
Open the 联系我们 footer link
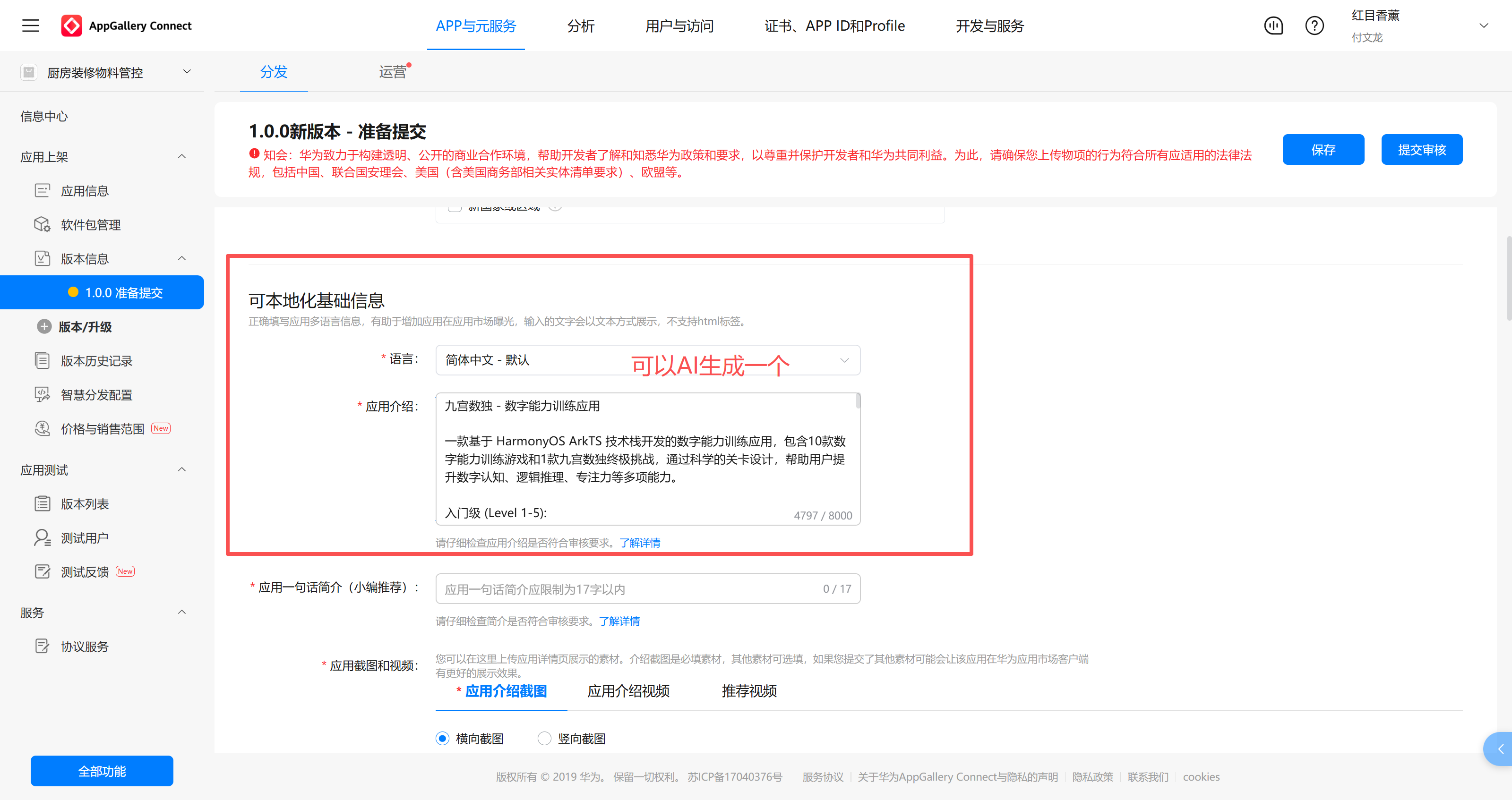coord(1148,776)
